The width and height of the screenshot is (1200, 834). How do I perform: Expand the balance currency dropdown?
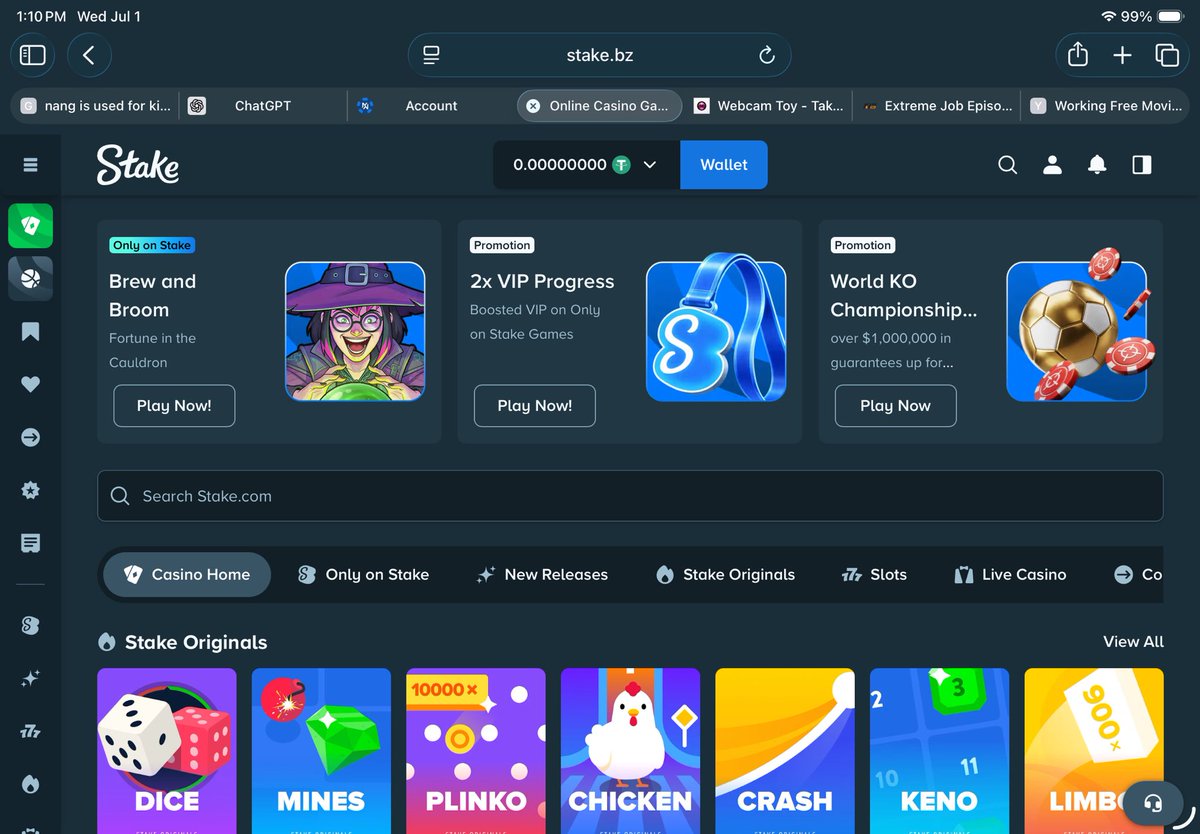[x=649, y=165]
